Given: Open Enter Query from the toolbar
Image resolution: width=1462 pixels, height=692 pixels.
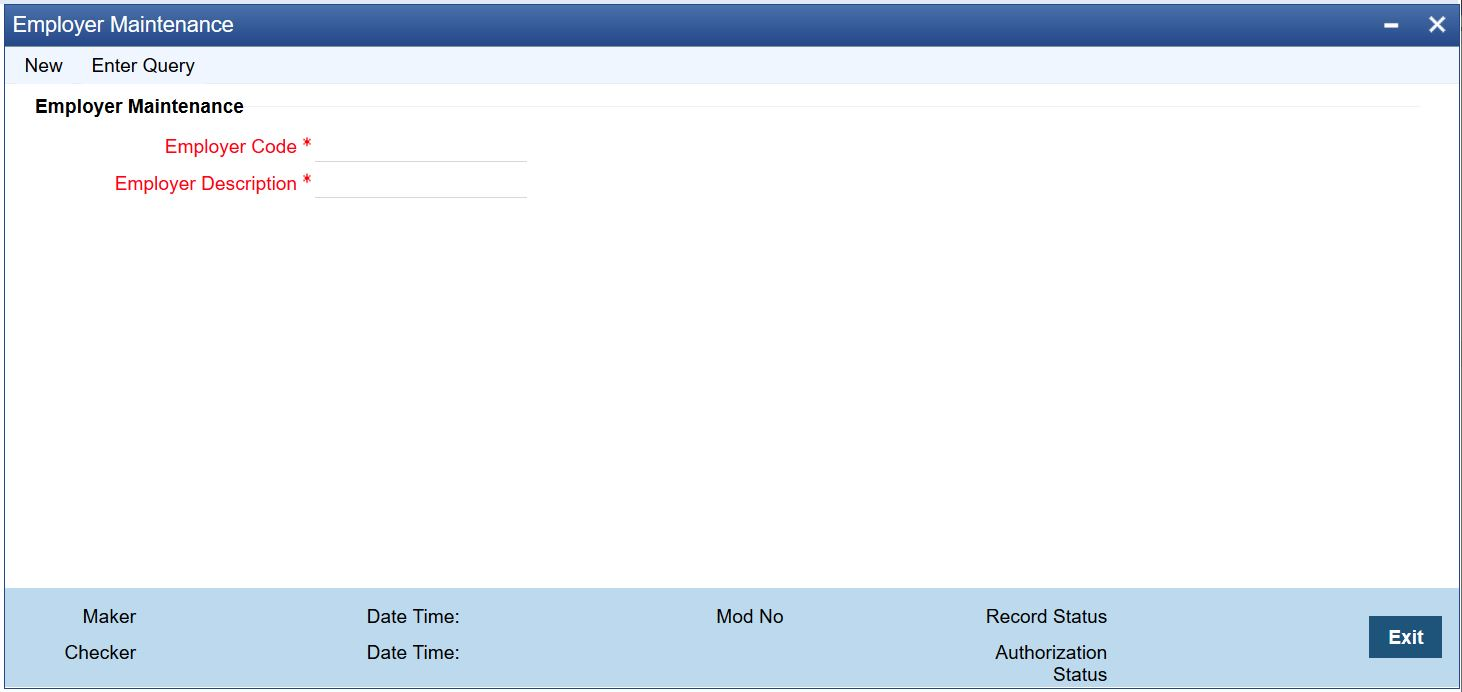Looking at the screenshot, I should (x=143, y=65).
